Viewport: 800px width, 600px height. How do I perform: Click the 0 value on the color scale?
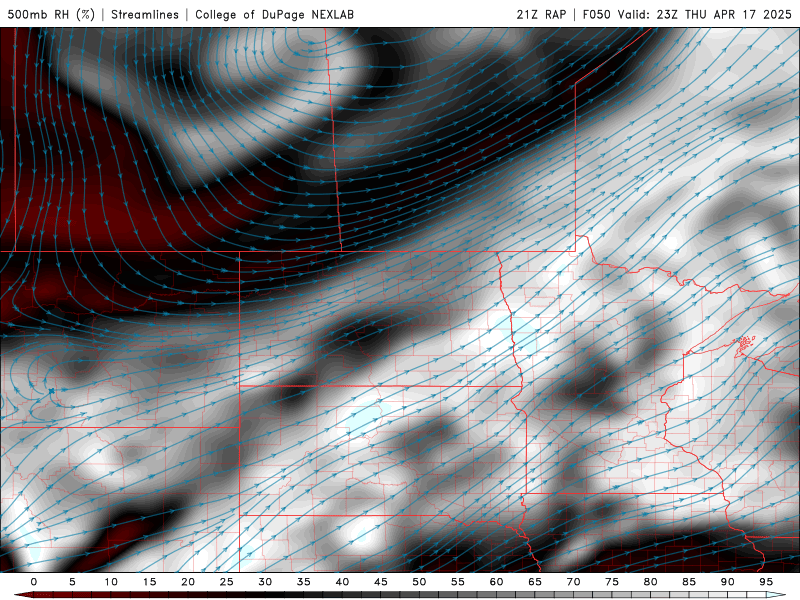(34, 582)
